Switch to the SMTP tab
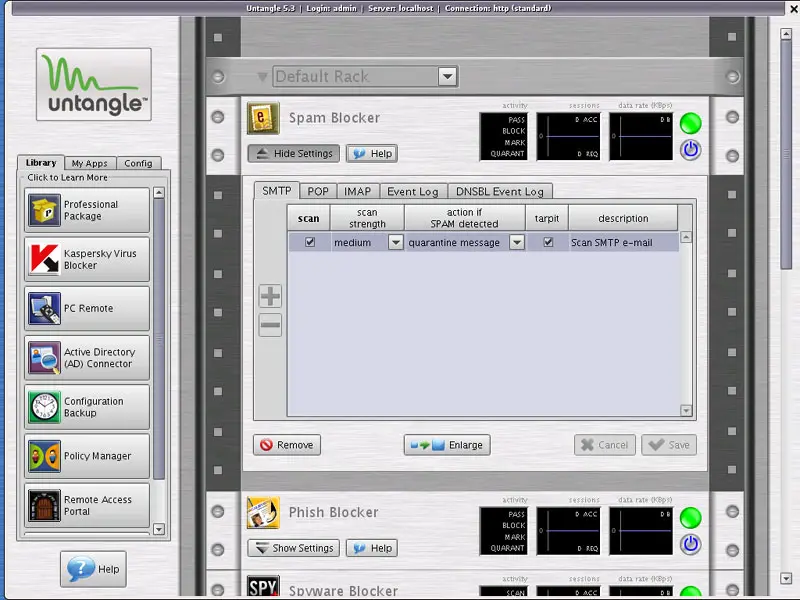The height and width of the screenshot is (600, 800). click(277, 191)
